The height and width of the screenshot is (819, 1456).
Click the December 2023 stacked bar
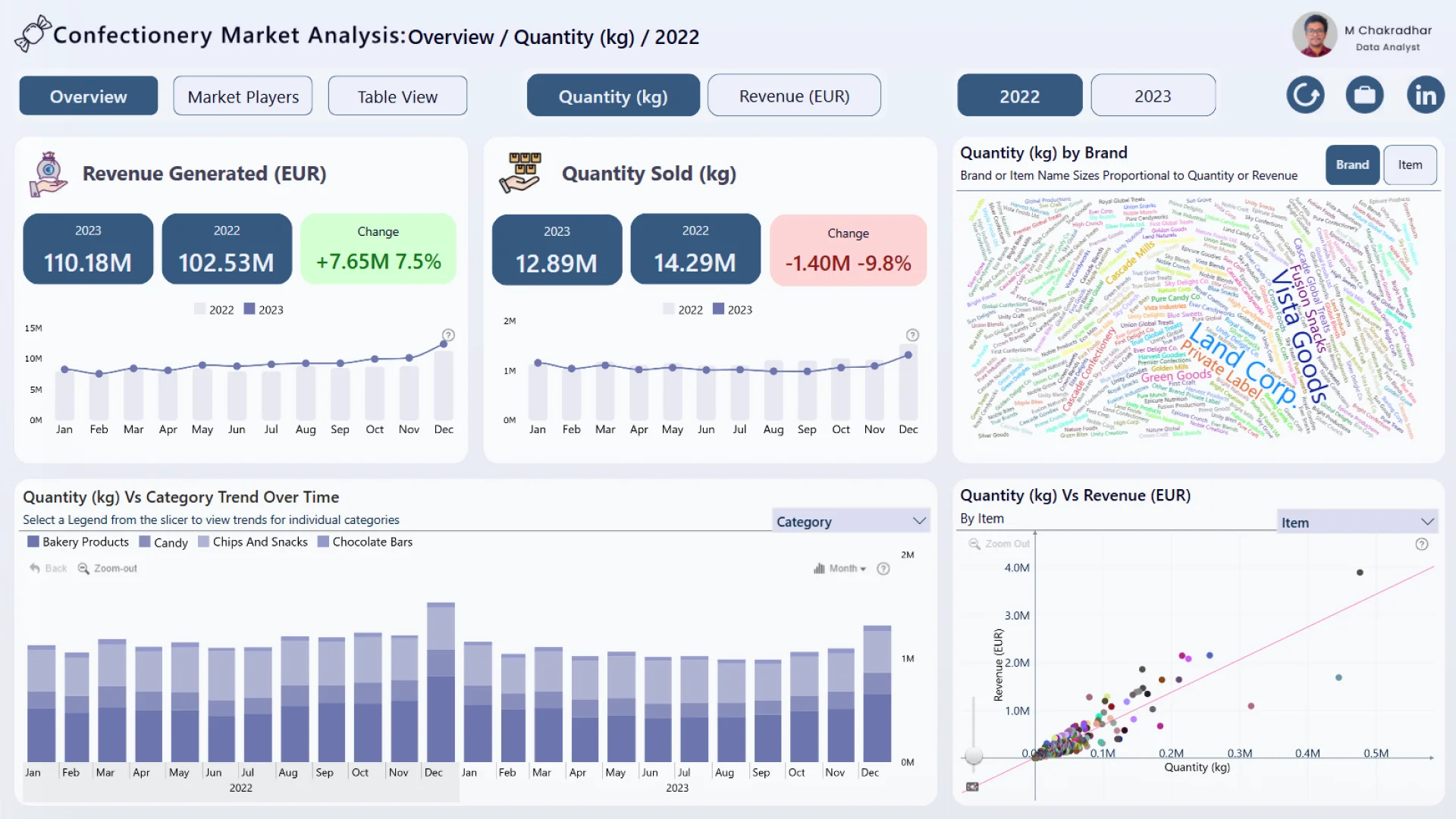click(x=877, y=693)
